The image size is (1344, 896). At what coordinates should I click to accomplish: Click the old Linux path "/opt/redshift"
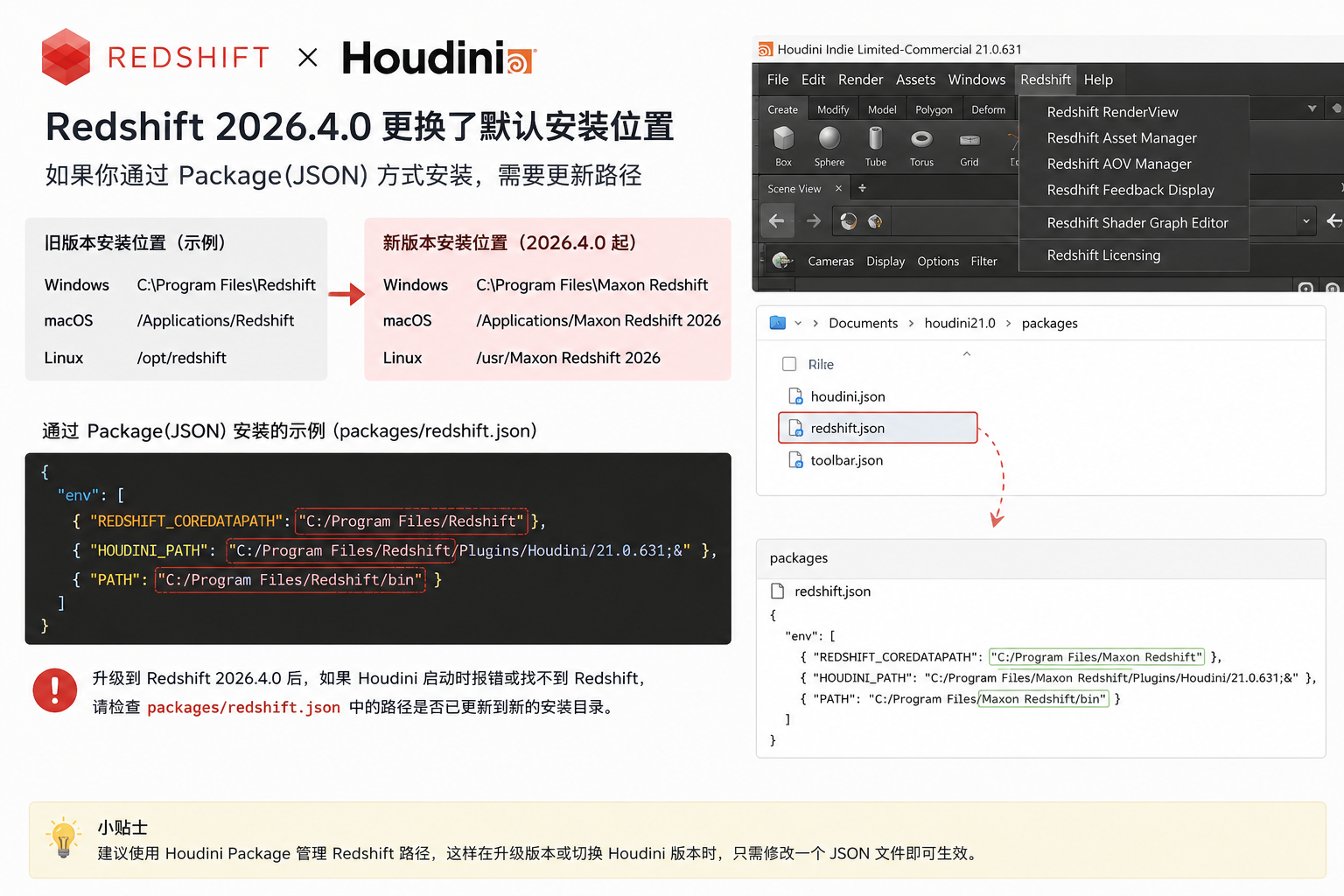[181, 358]
